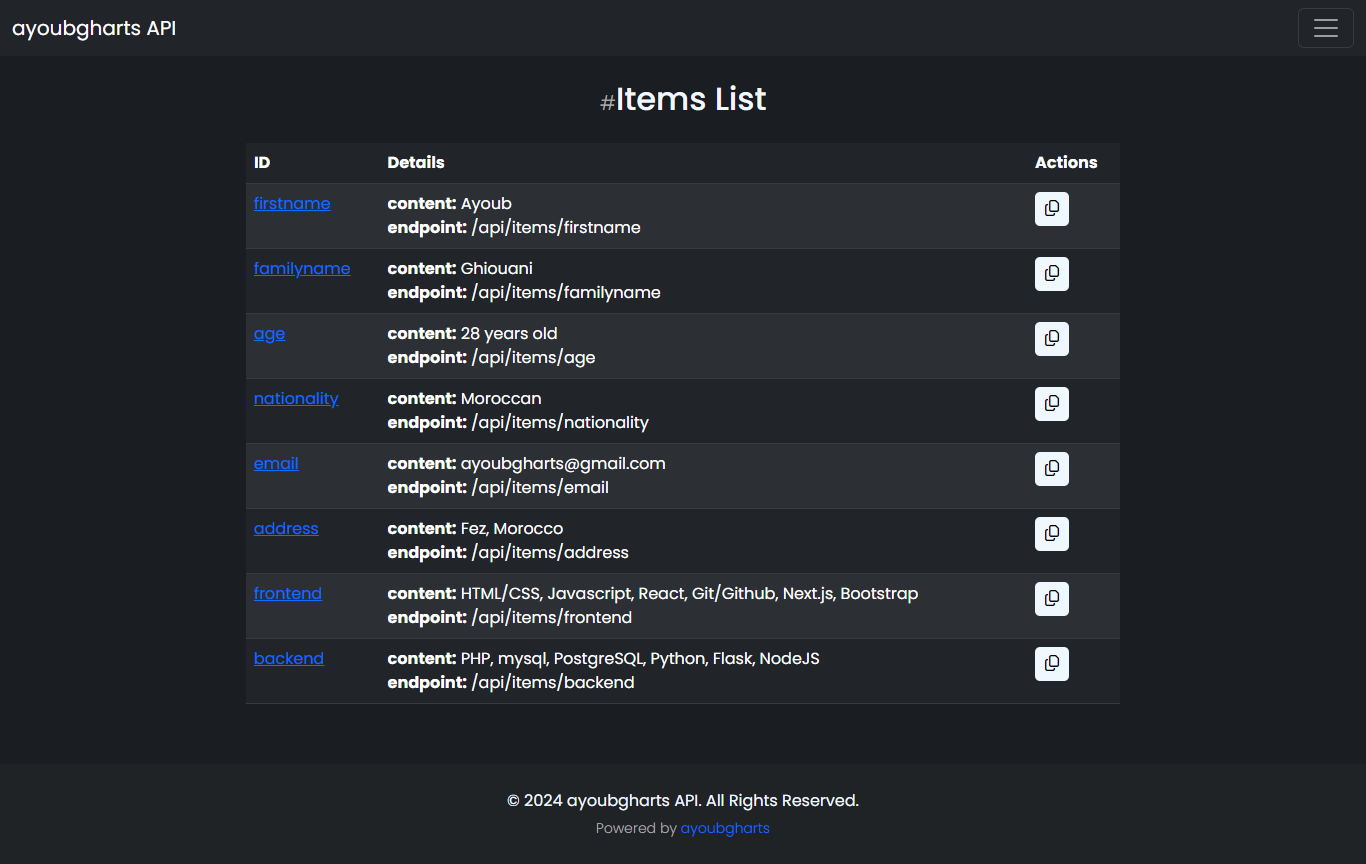Copy the nationality endpoint with the copy icon
Viewport: 1366px width, 864px height.
pyautogui.click(x=1051, y=404)
